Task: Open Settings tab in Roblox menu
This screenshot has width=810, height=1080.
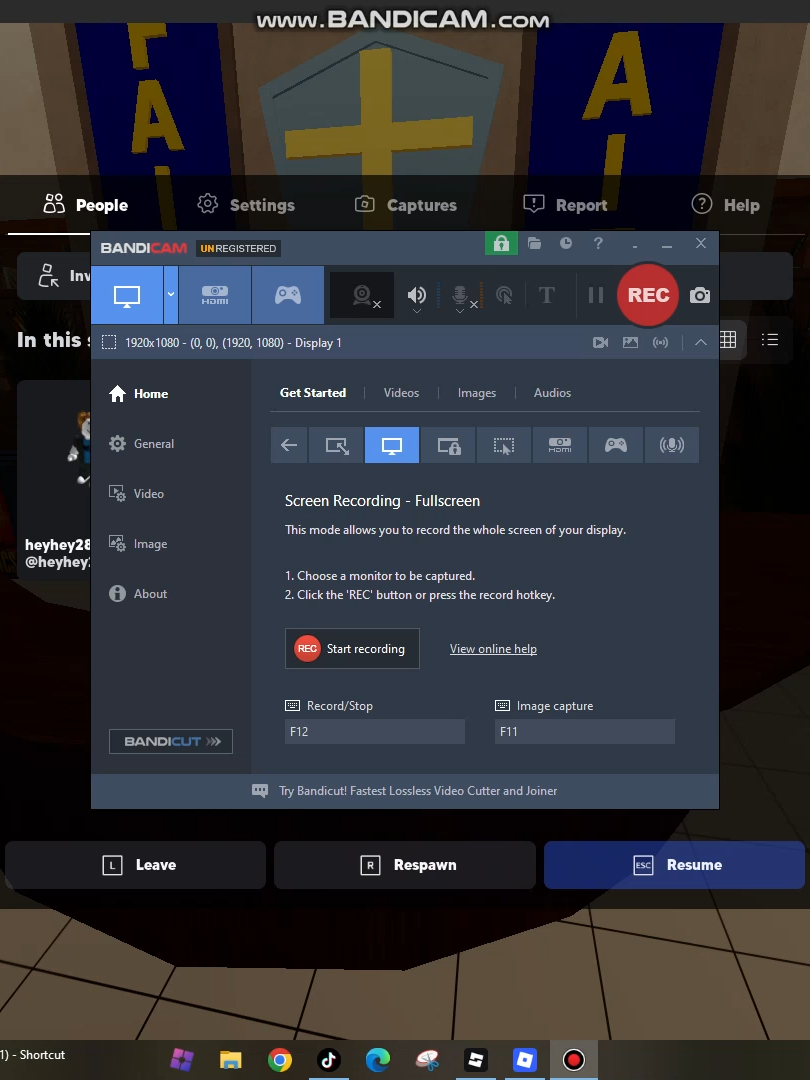Action: pos(246,205)
